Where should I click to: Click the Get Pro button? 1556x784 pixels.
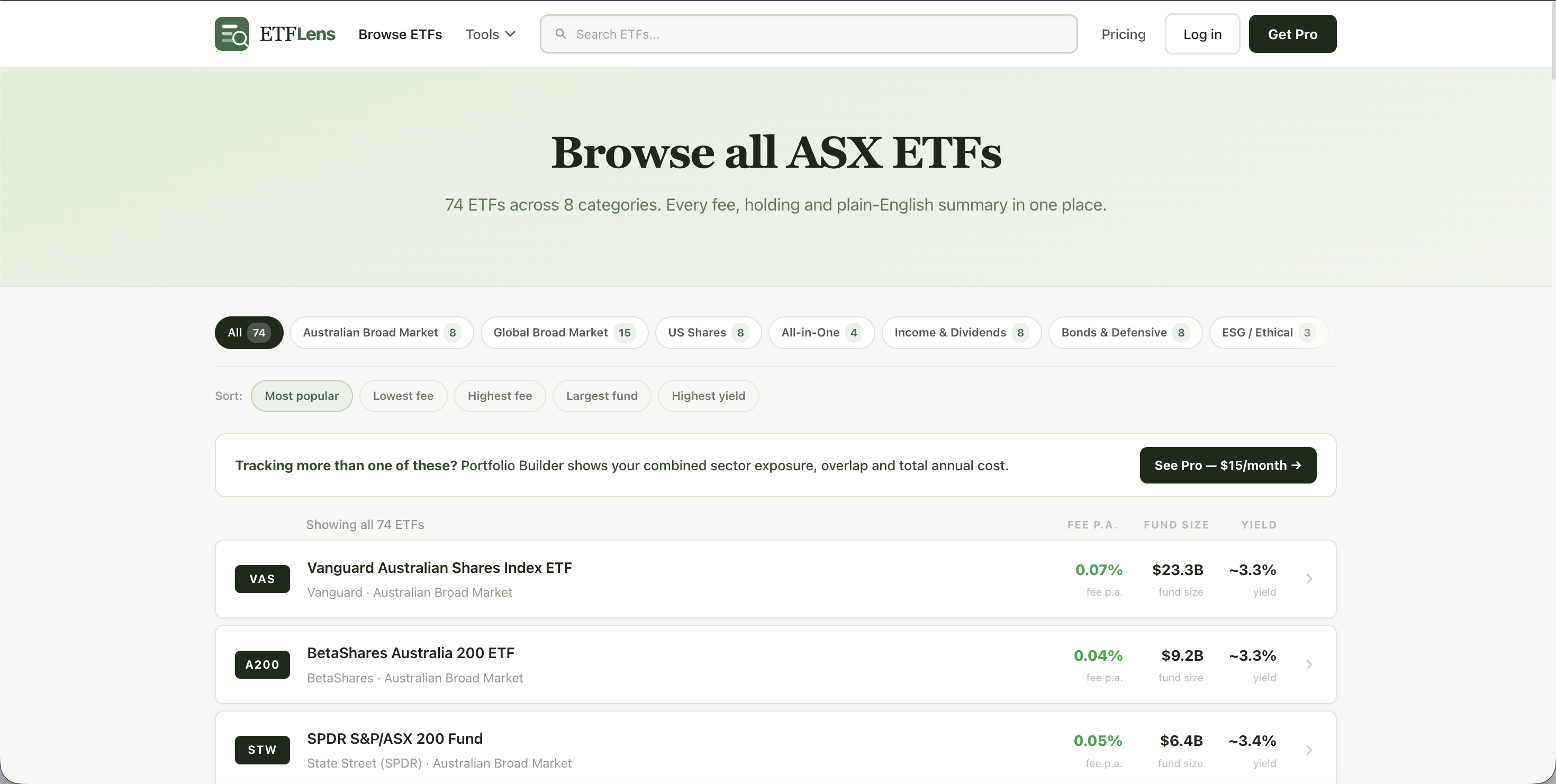pos(1292,34)
